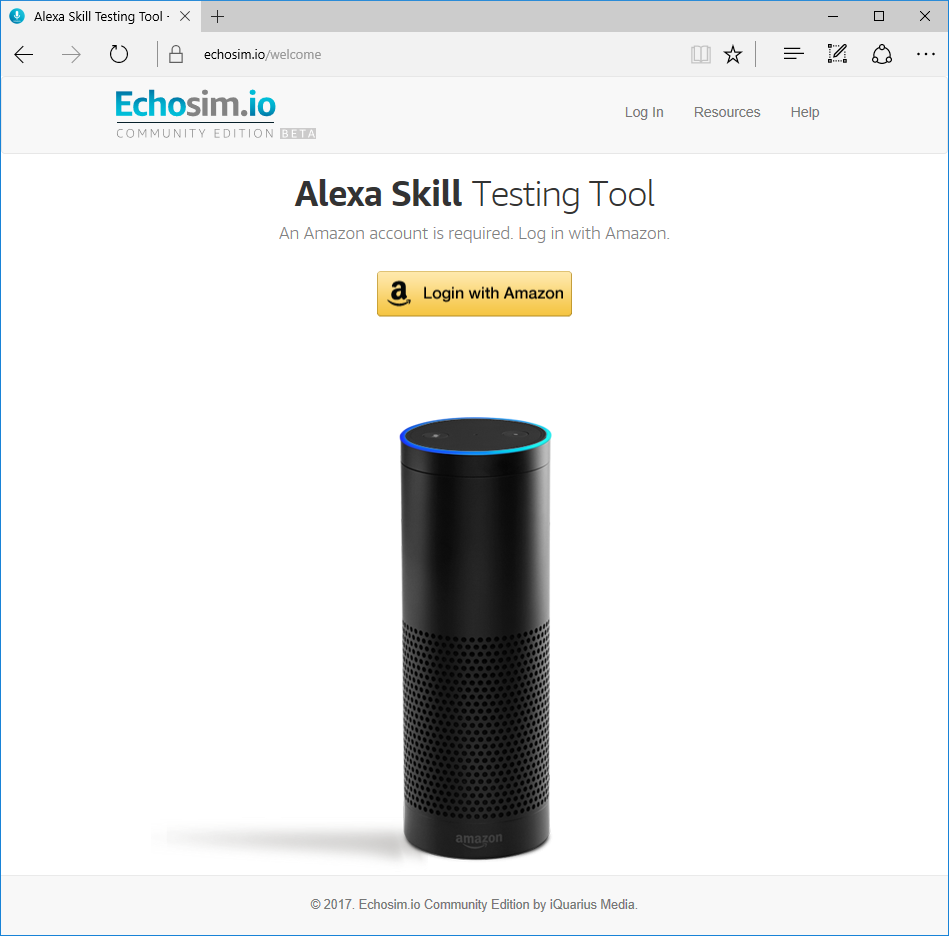This screenshot has height=936, width=949.
Task: Click the Share icon in toolbar
Action: pos(882,54)
